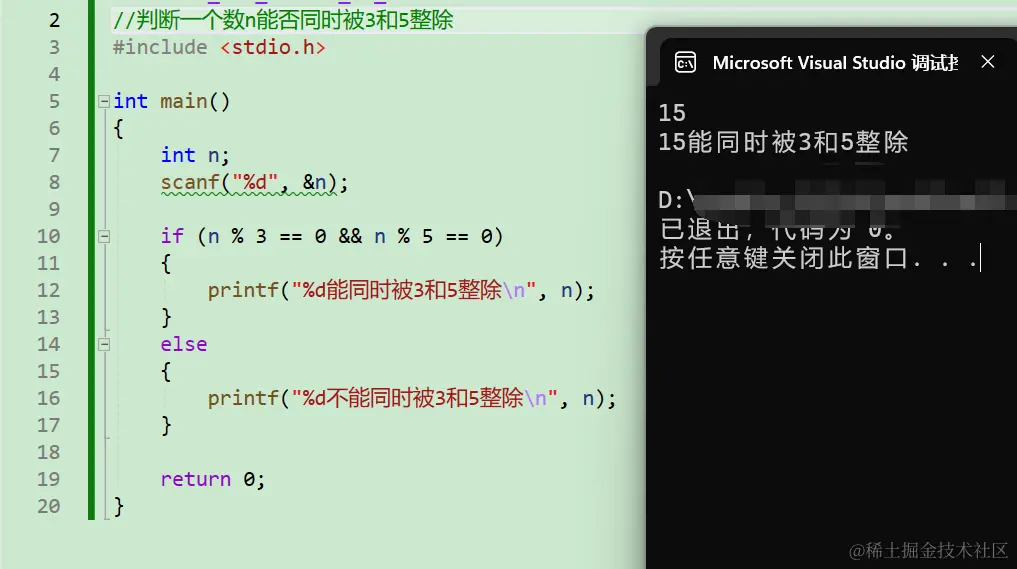1017x569 pixels.
Task: Click the else keyword on line 14
Action: (x=184, y=345)
